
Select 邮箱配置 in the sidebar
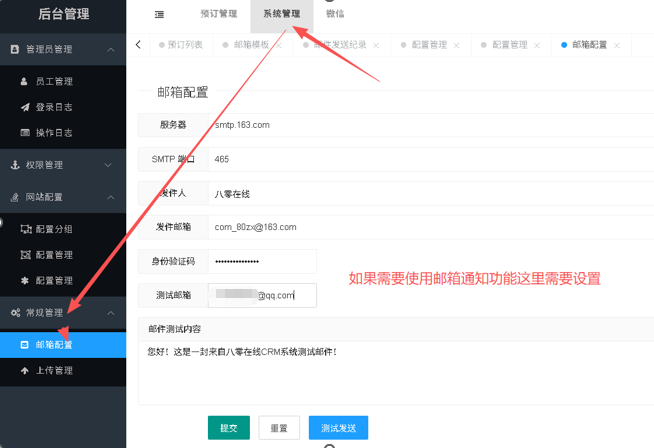pyautogui.click(x=53, y=345)
